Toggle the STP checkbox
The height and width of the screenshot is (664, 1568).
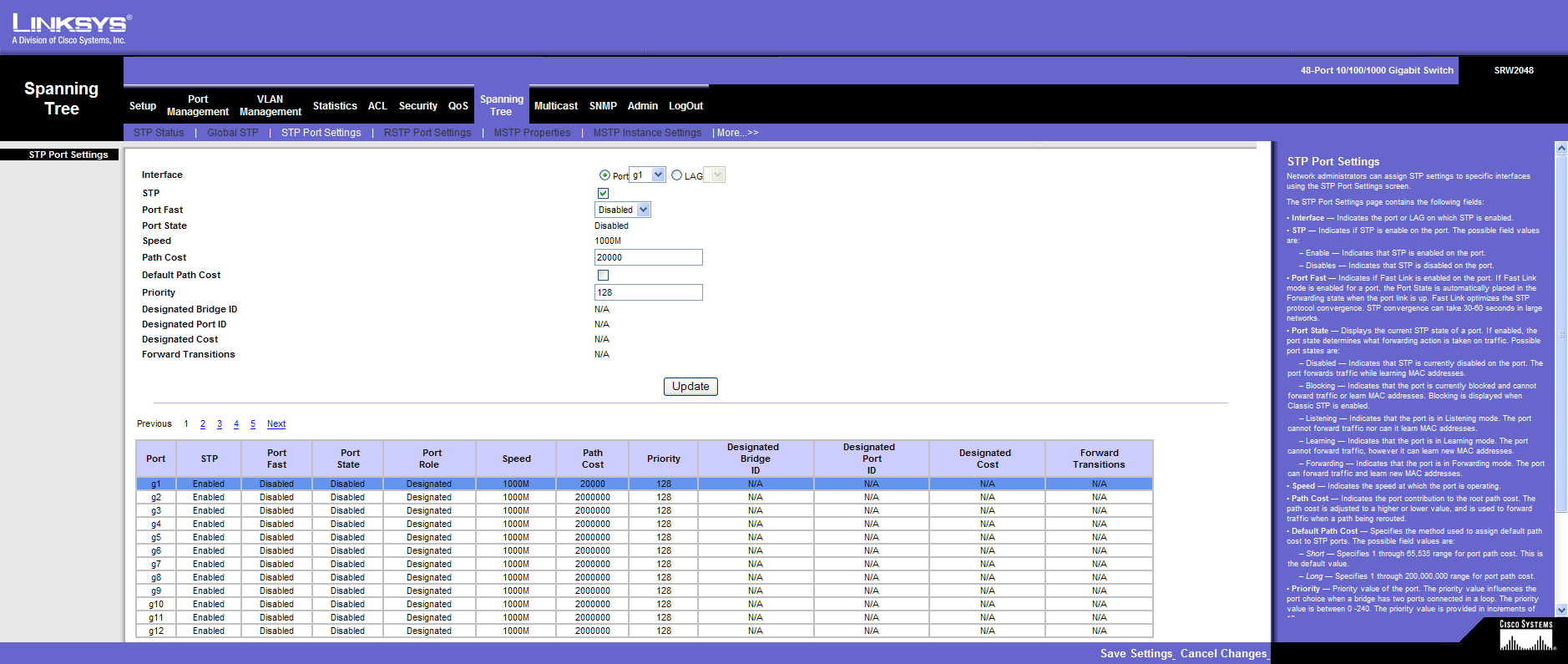(603, 194)
